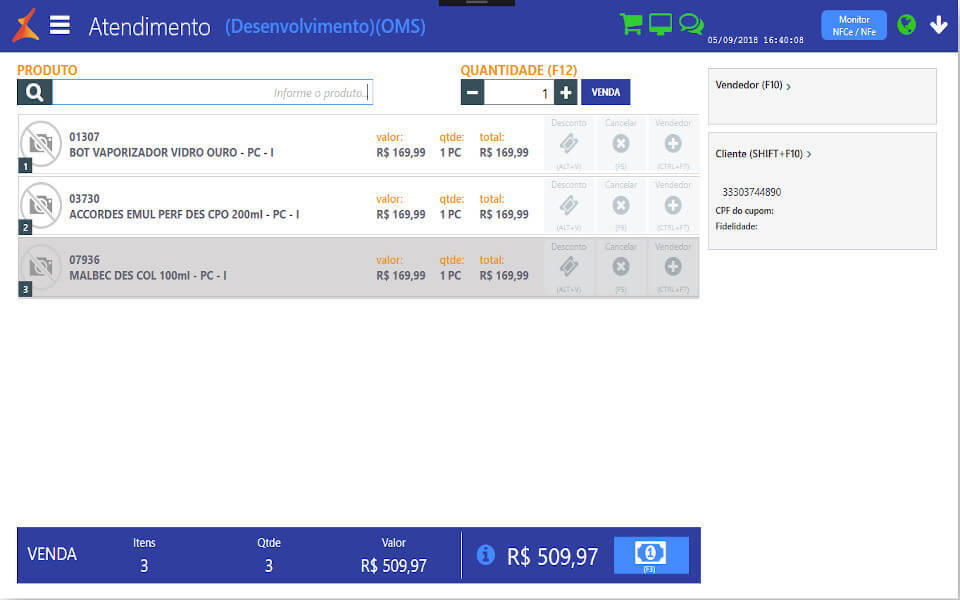Click the Valor R$ 509,97 summary
The width and height of the screenshot is (960, 600).
pyautogui.click(x=394, y=566)
